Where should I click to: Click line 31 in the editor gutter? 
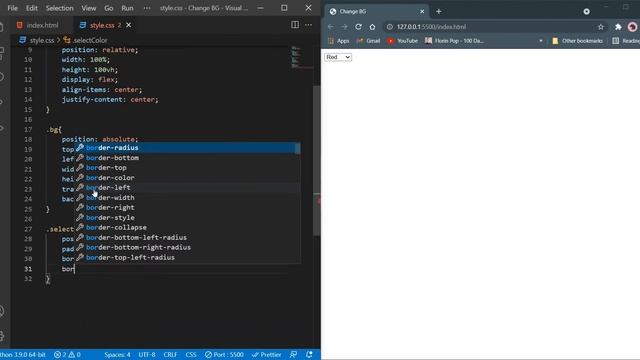tap(28, 269)
